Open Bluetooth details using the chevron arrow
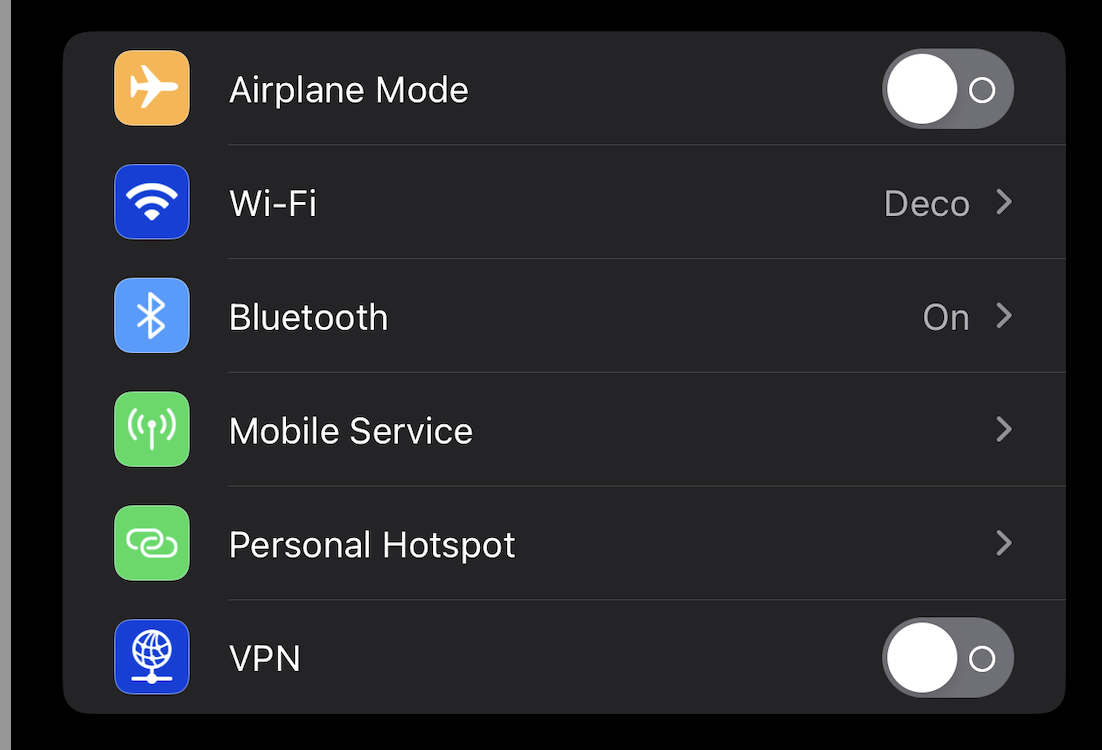 [1004, 316]
